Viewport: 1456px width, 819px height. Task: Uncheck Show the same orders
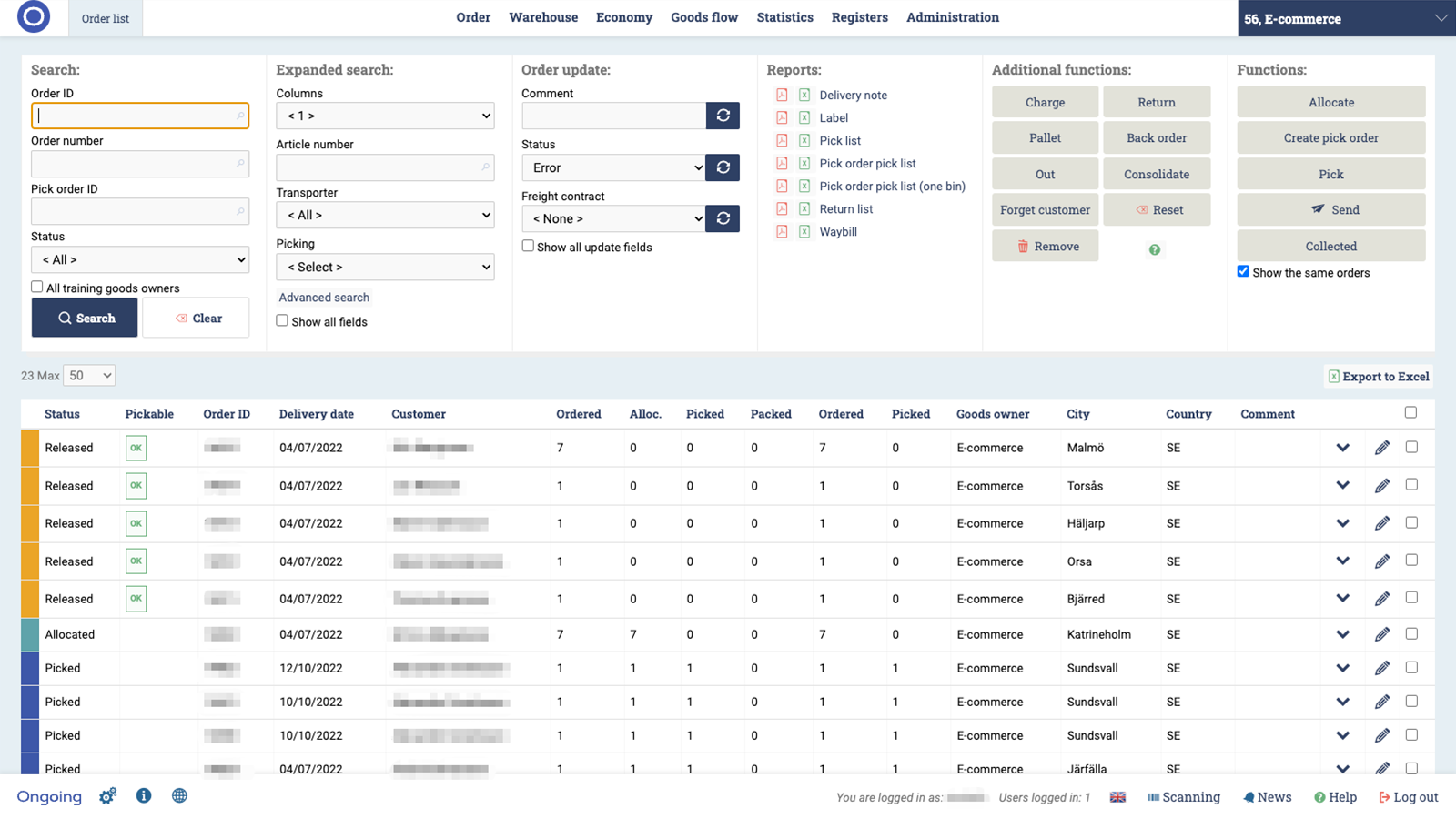click(1243, 271)
